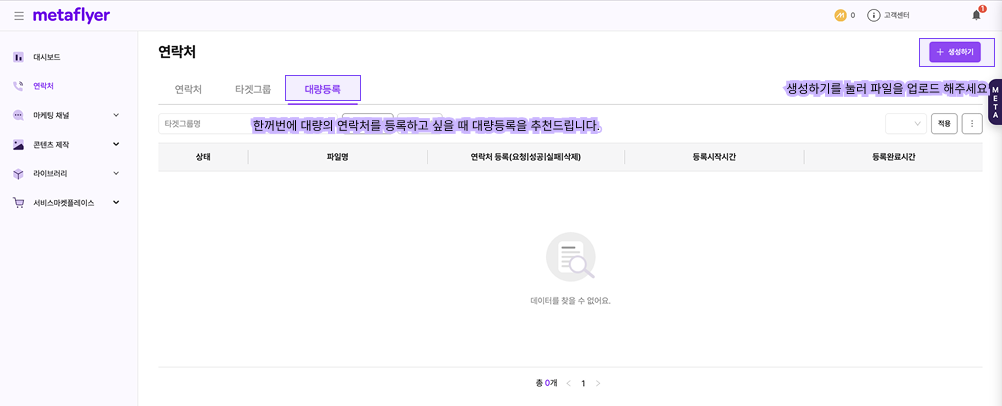Image resolution: width=1002 pixels, height=406 pixels.
Task: Click the 타겟그룹명 search field
Action: [x=205, y=123]
